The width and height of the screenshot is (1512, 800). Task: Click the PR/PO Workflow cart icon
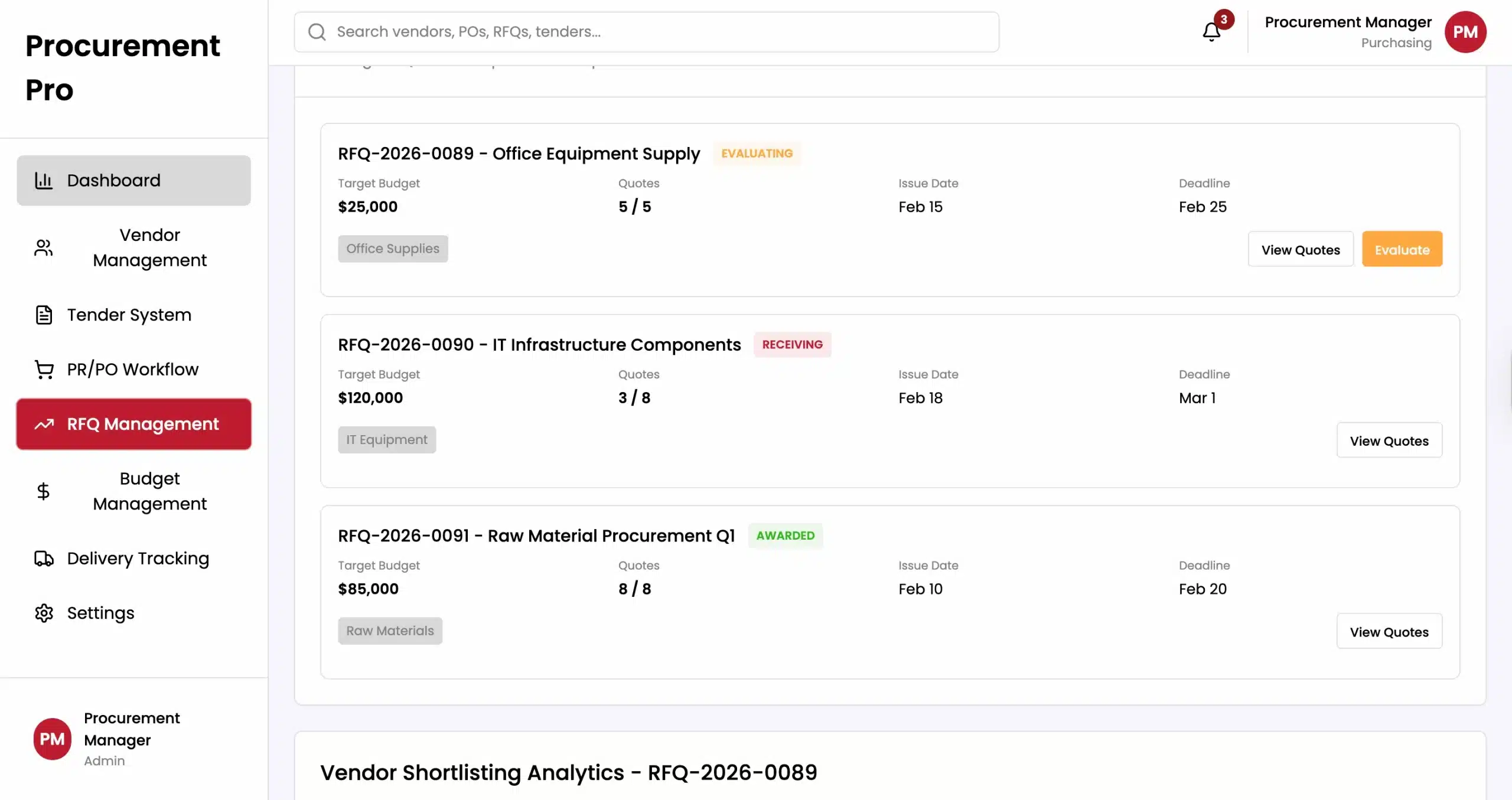tap(44, 370)
